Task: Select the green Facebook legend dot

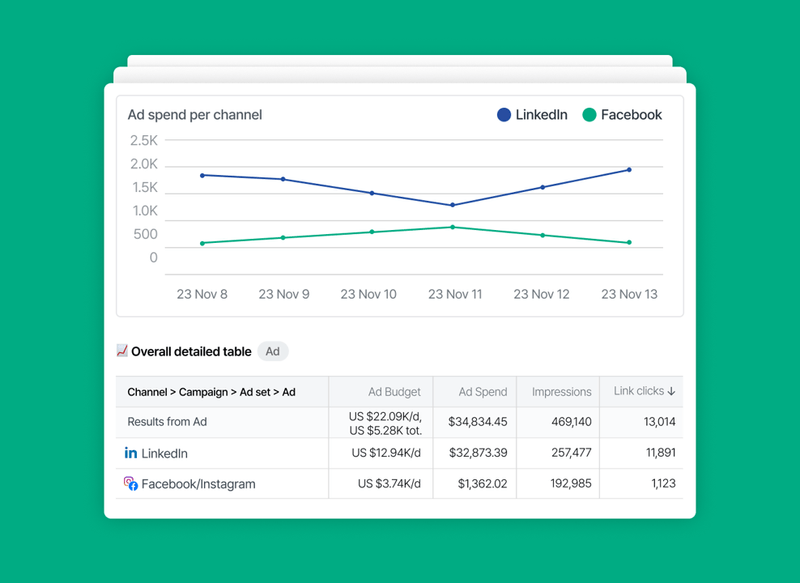Action: pyautogui.click(x=589, y=115)
